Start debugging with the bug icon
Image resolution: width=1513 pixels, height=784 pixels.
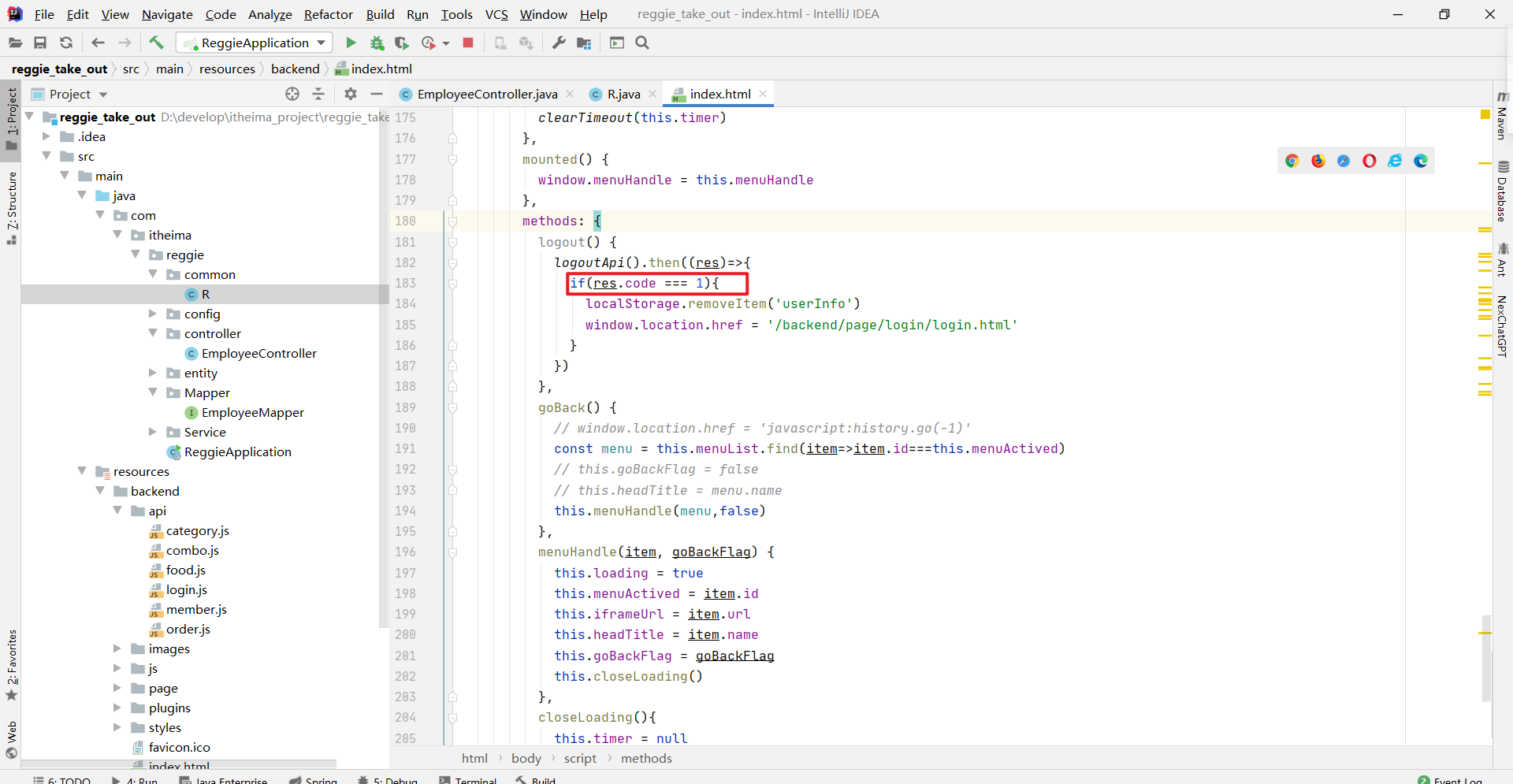click(x=377, y=43)
